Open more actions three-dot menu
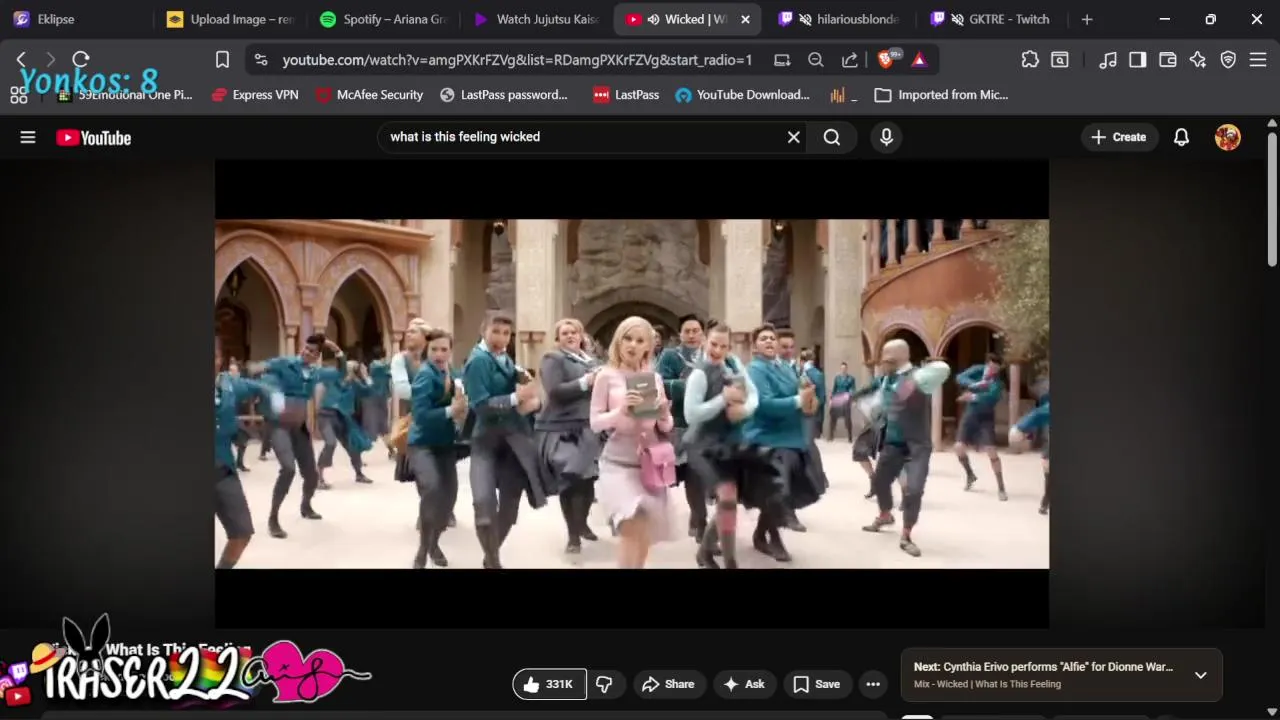 click(x=873, y=684)
